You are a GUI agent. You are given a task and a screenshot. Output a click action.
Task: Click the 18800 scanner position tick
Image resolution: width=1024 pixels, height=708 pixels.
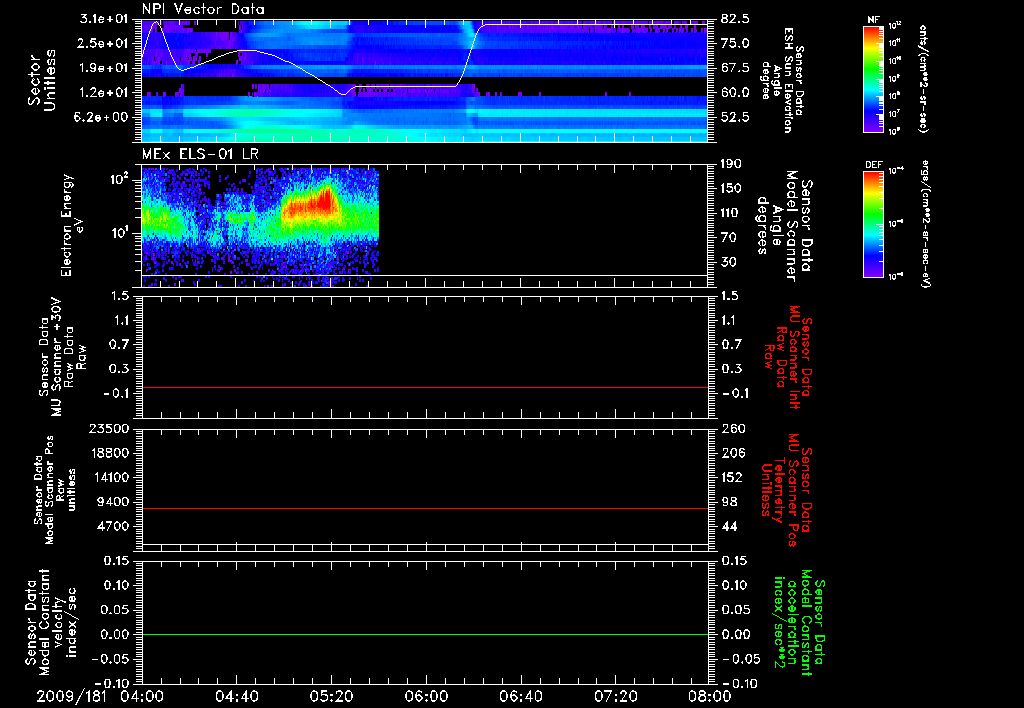109,453
